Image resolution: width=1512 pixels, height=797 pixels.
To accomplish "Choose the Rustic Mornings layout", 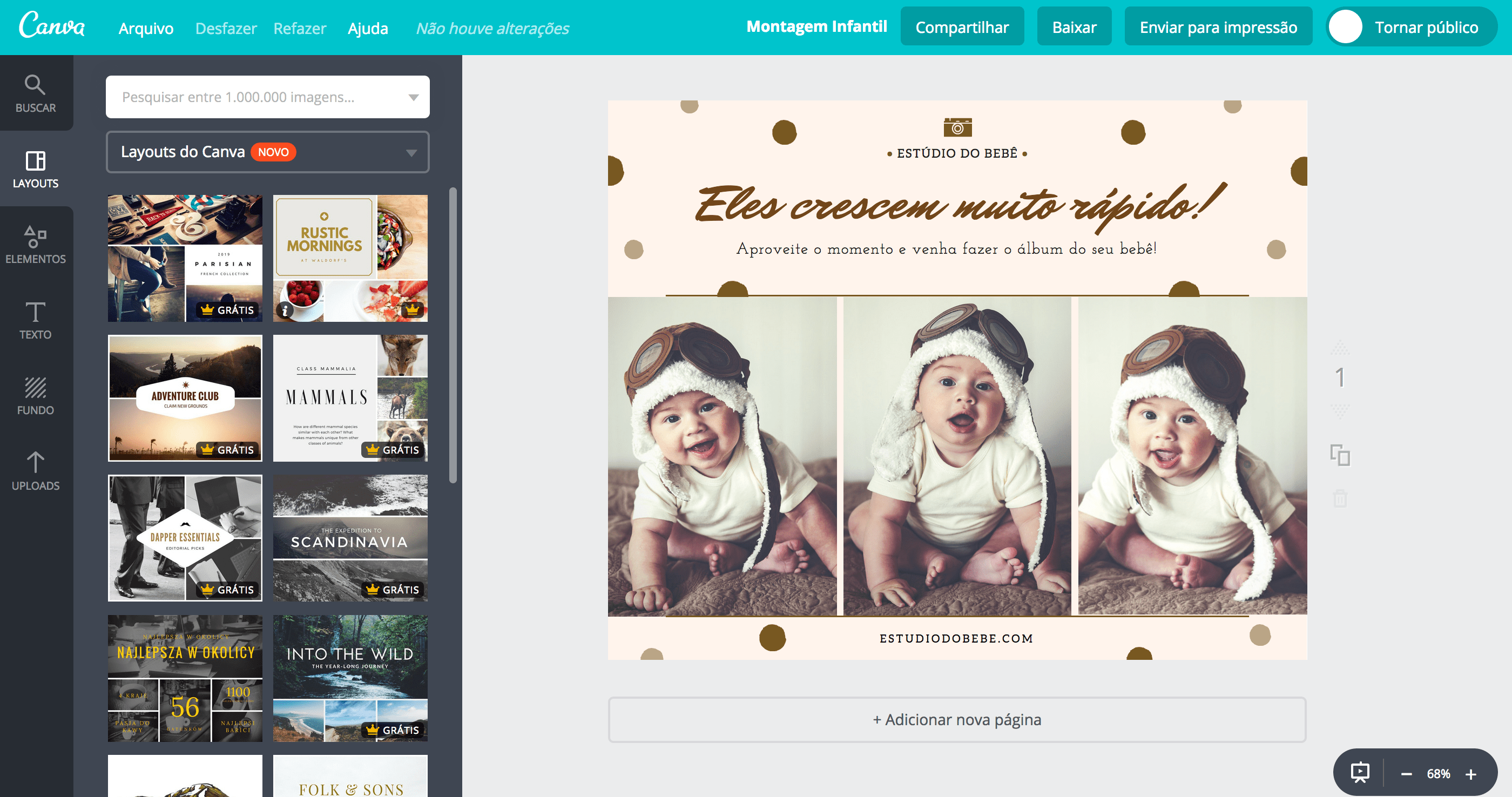I will coord(350,258).
